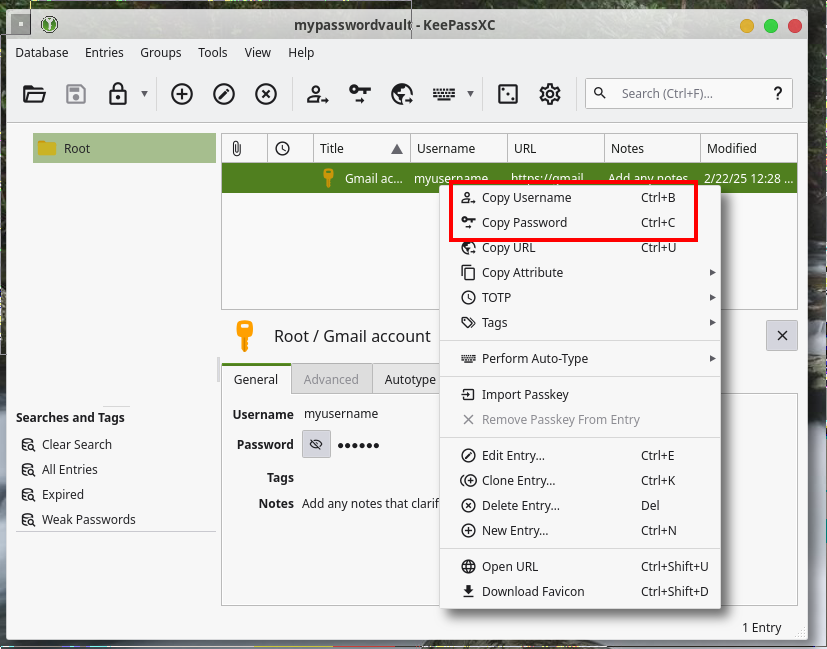Expand the Copy Attribute submenu
The width and height of the screenshot is (827, 649).
pos(580,273)
